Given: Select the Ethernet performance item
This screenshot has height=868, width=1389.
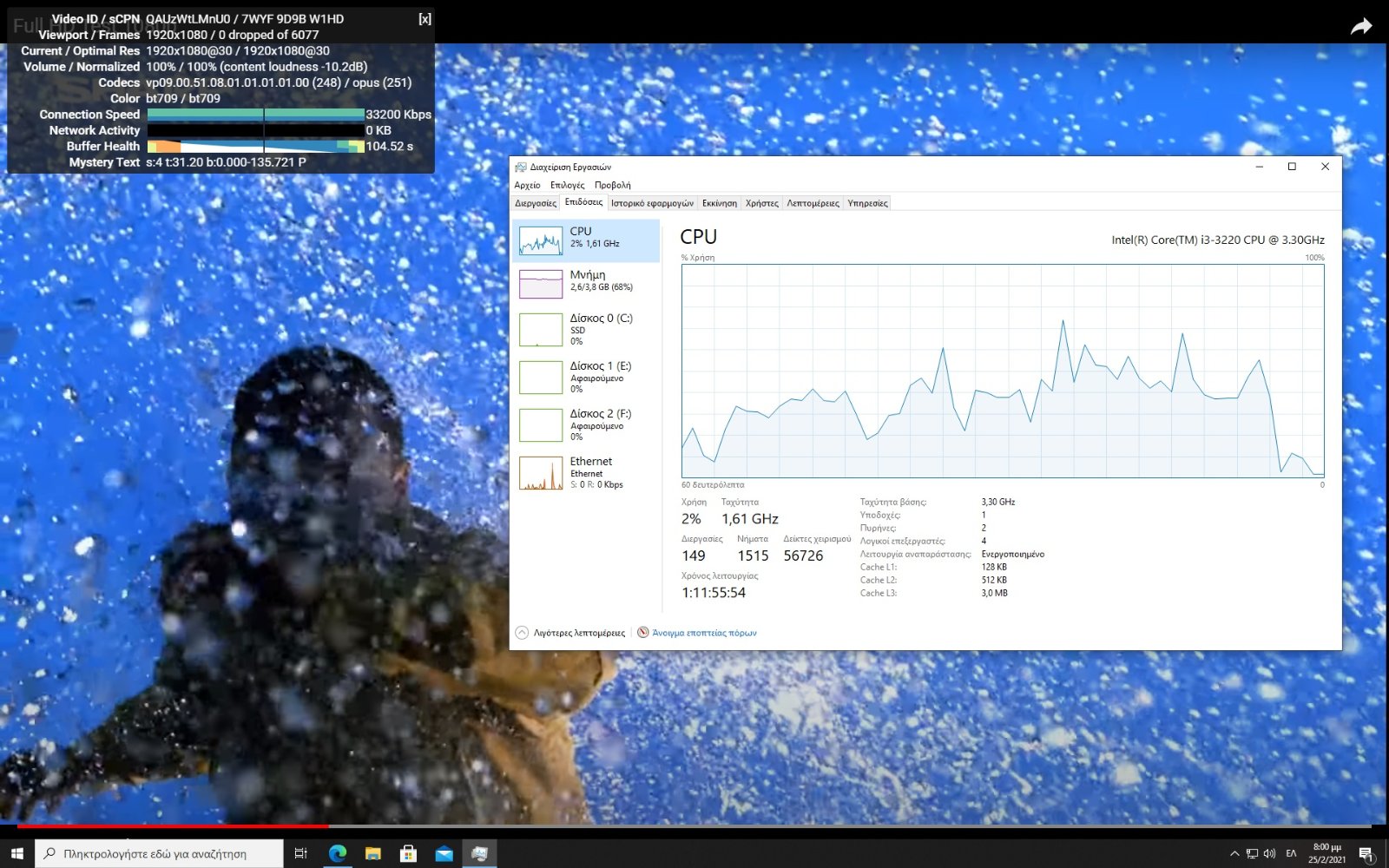Looking at the screenshot, I should [586, 473].
